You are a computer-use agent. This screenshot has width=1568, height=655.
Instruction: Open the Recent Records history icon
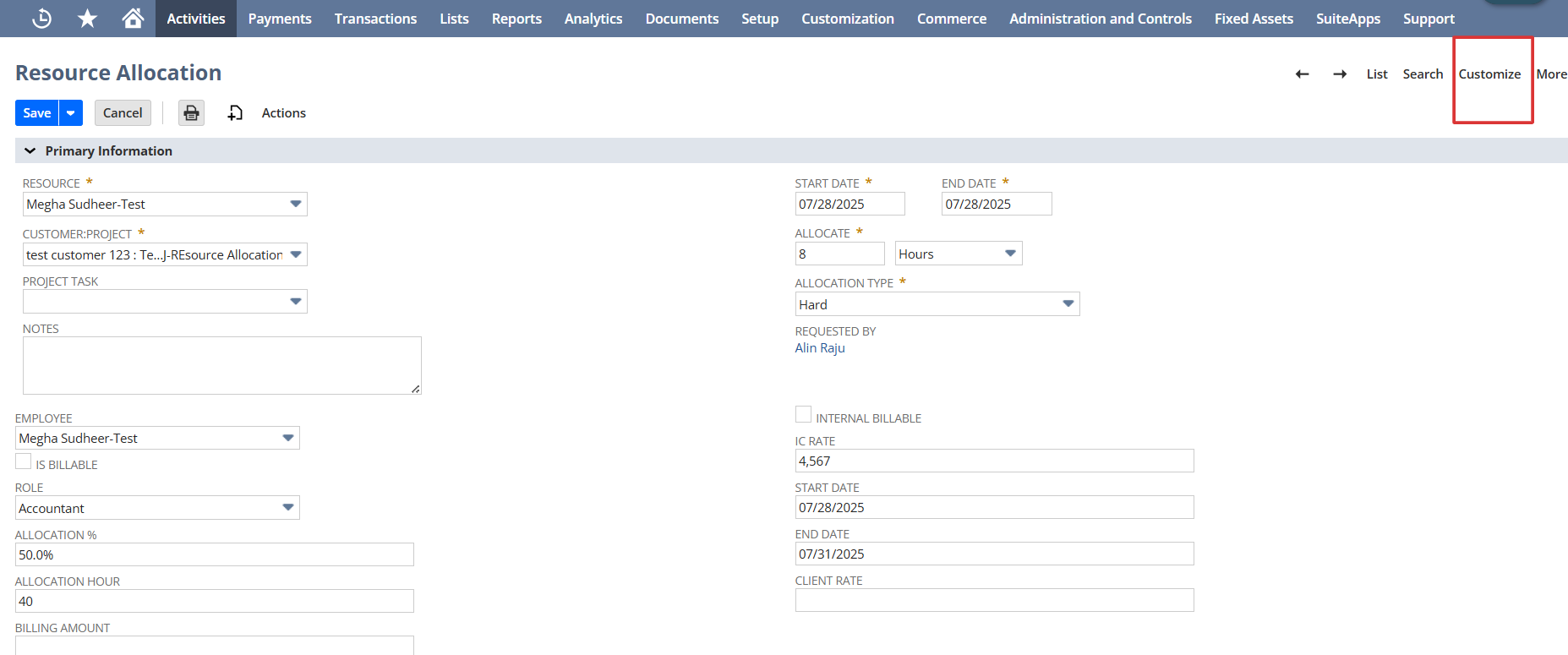click(41, 19)
